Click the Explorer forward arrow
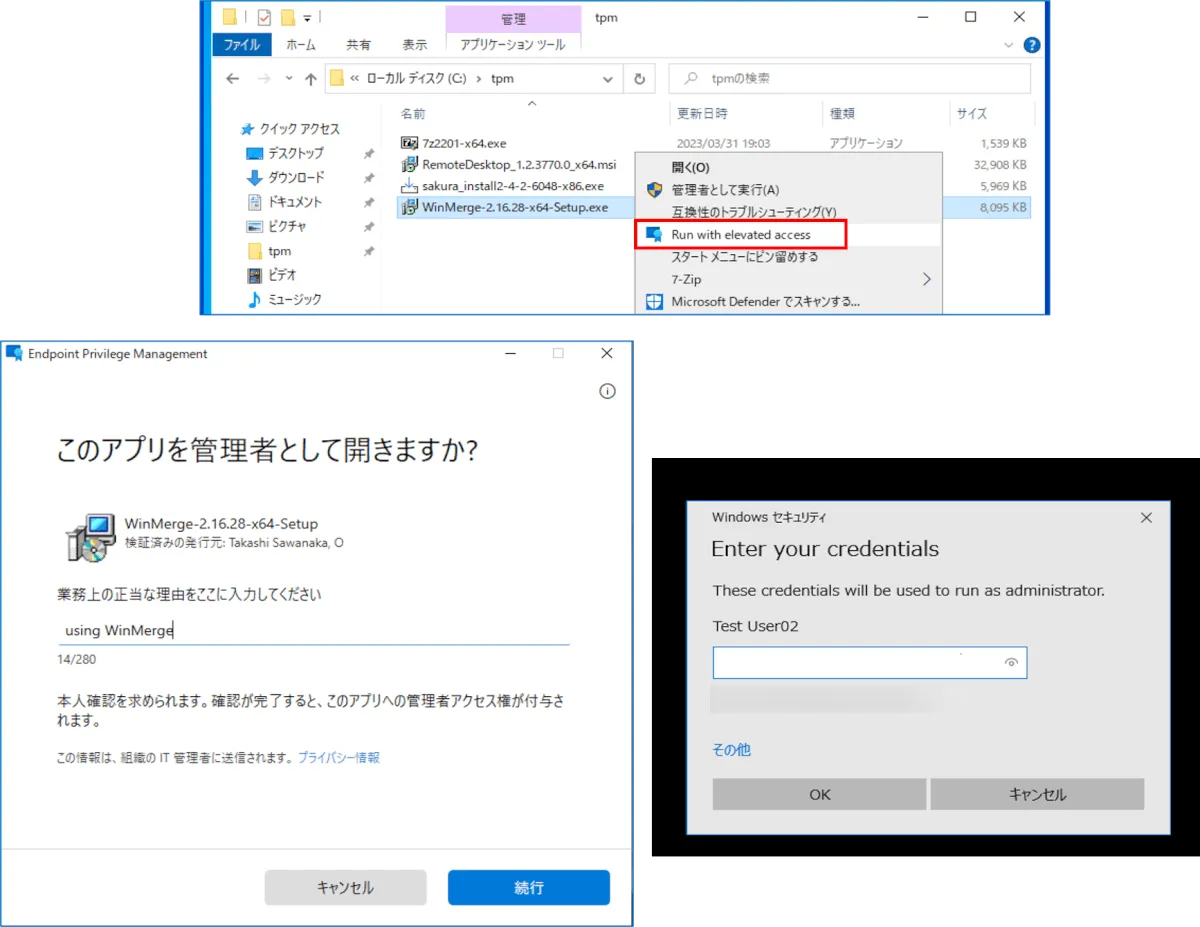The height and width of the screenshot is (927, 1200). (264, 79)
